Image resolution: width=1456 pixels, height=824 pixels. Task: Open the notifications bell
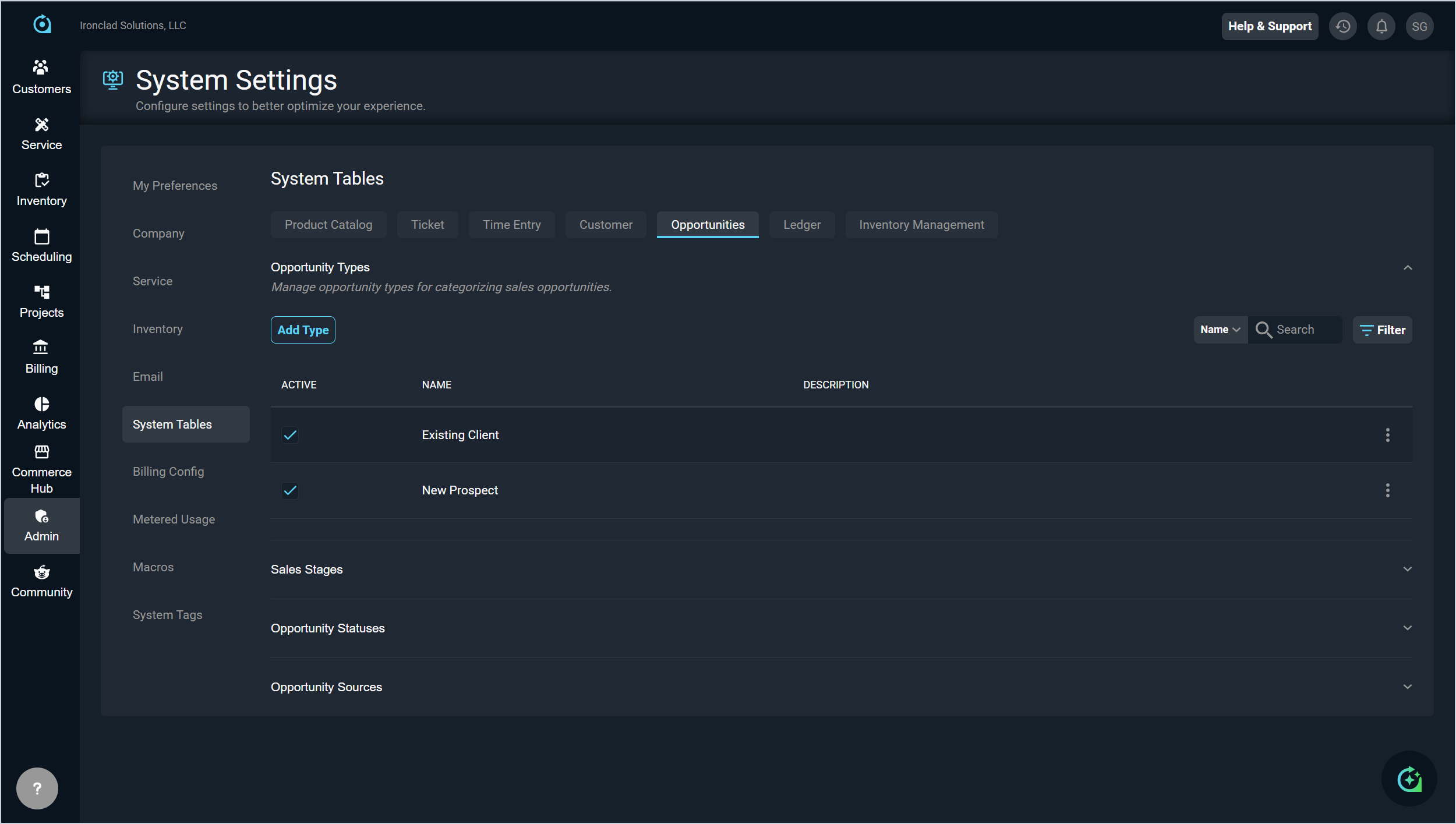[1381, 26]
